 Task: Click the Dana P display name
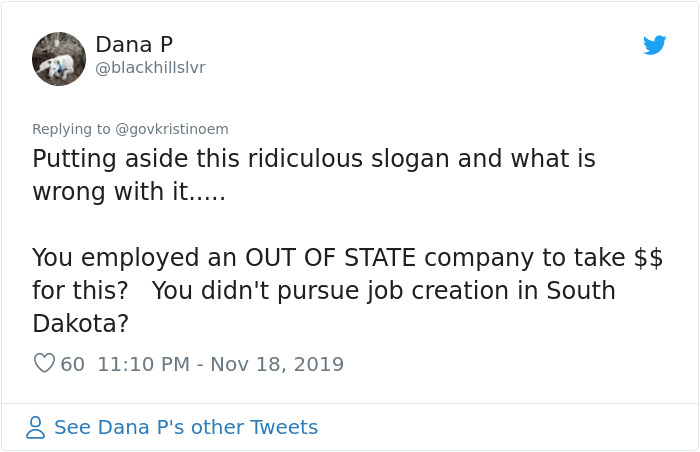pyautogui.click(x=133, y=45)
